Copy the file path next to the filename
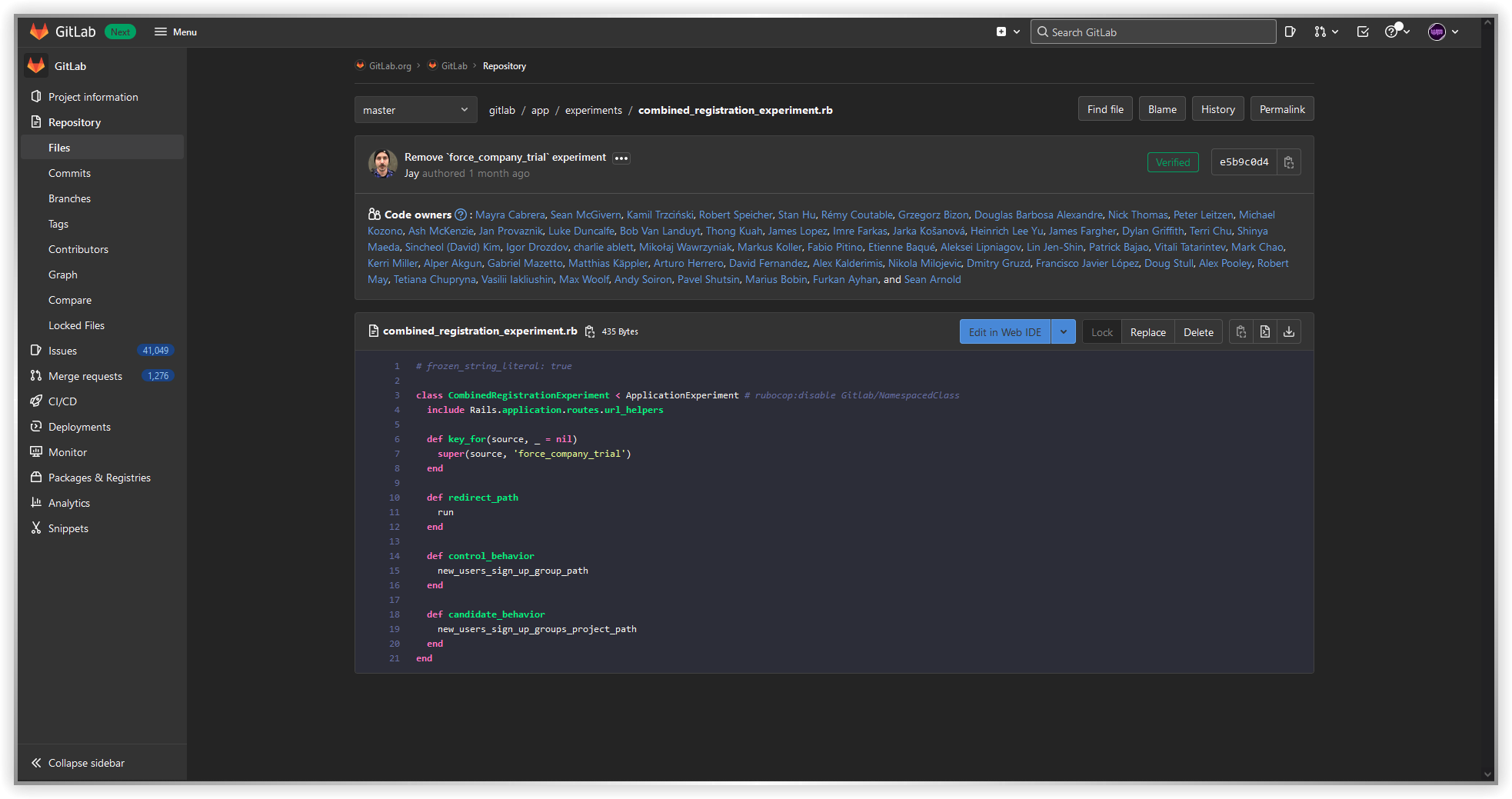Viewport: 1512px width, 799px height. pos(589,331)
